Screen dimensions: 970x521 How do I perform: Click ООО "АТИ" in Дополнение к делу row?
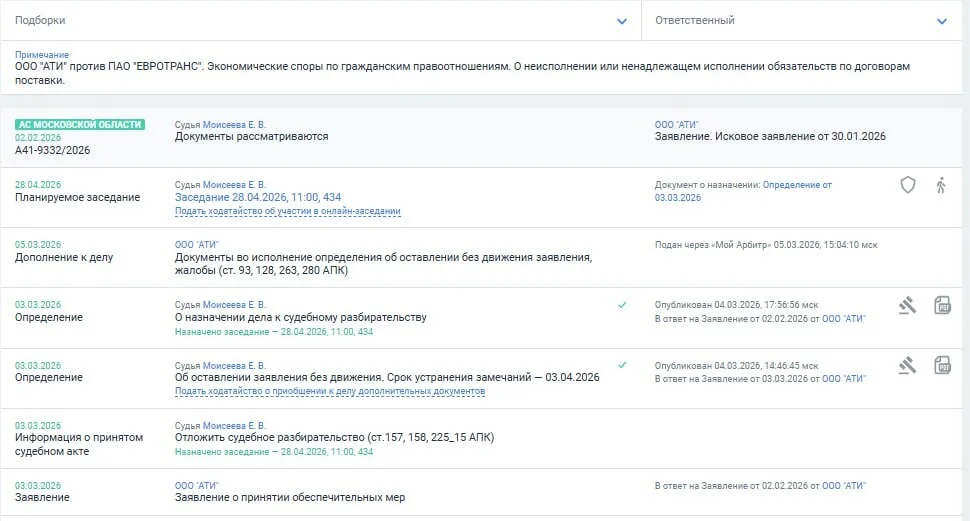tap(197, 244)
